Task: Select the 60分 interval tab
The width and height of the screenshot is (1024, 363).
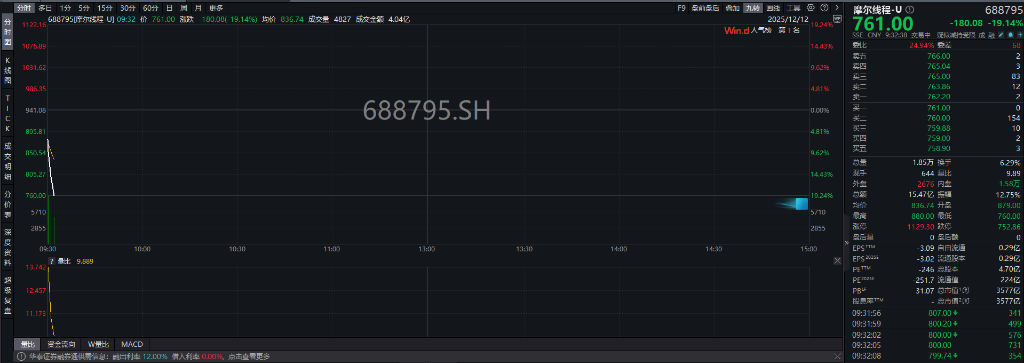Action: tap(151, 8)
